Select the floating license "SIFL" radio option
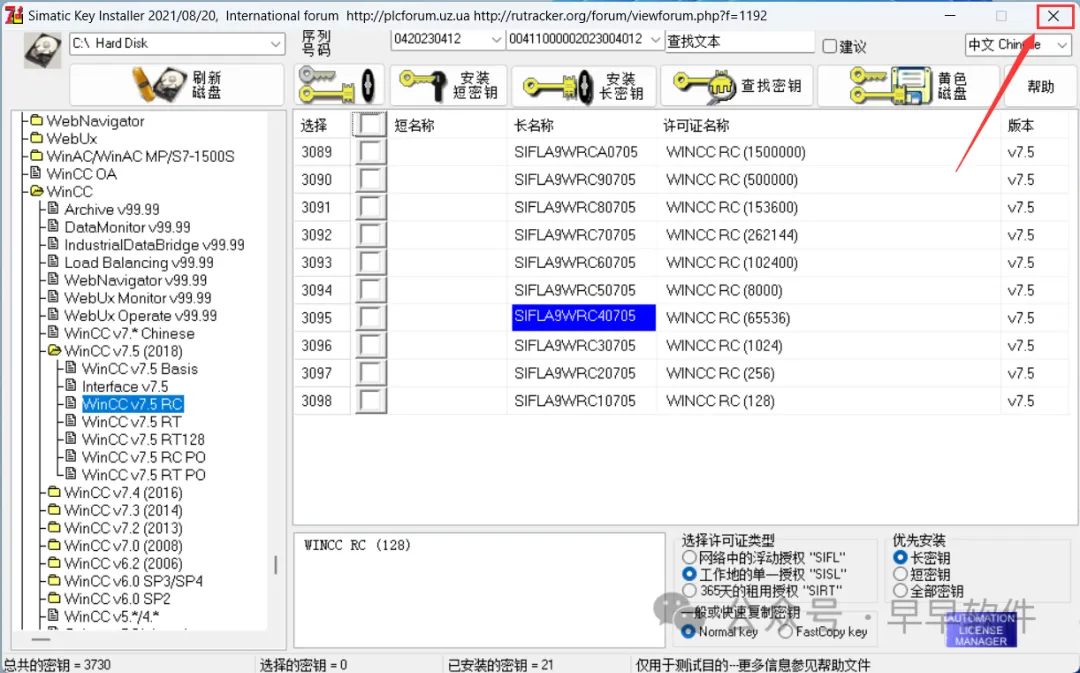 689,557
